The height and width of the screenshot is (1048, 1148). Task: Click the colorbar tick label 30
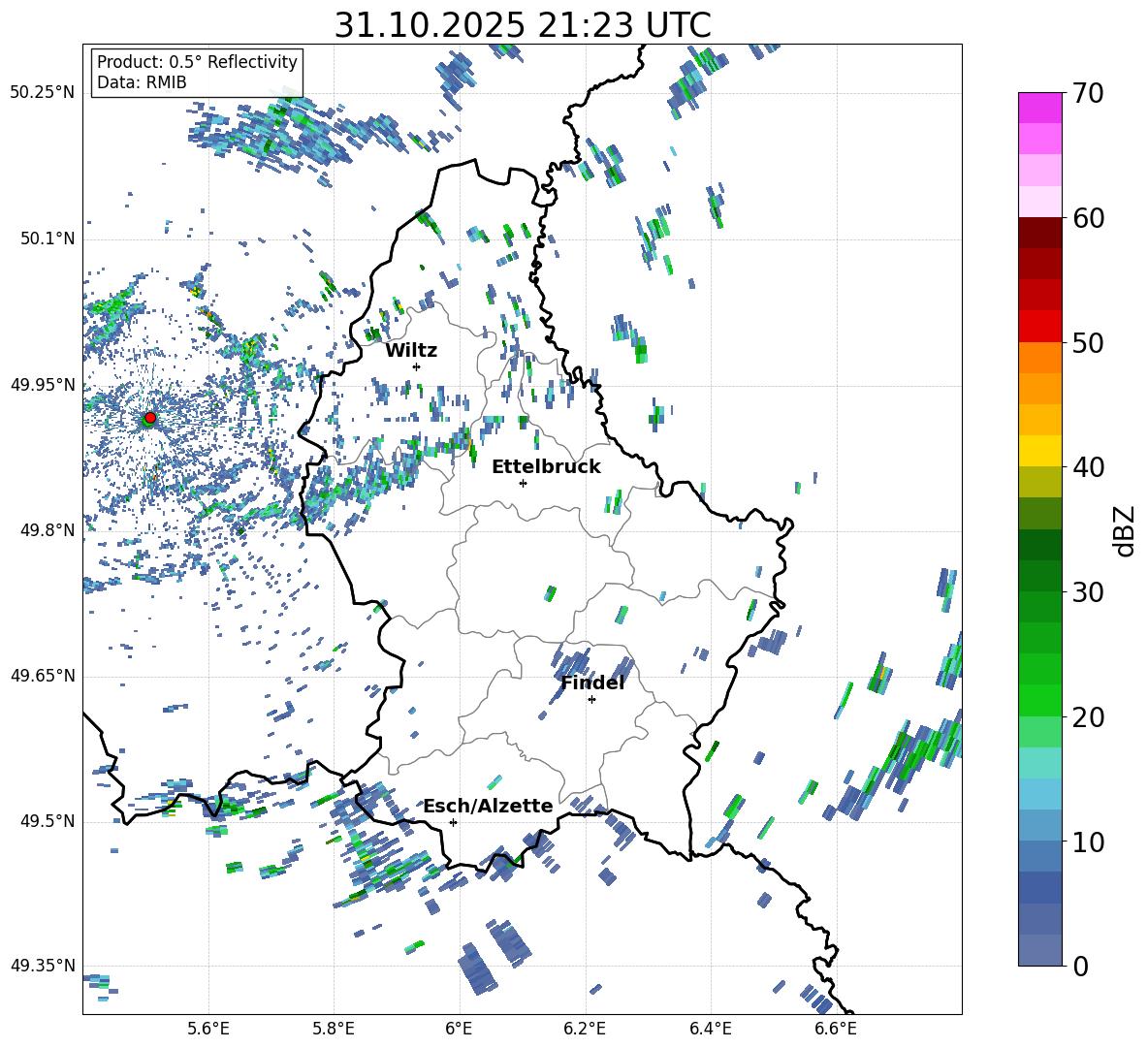coord(1088,592)
